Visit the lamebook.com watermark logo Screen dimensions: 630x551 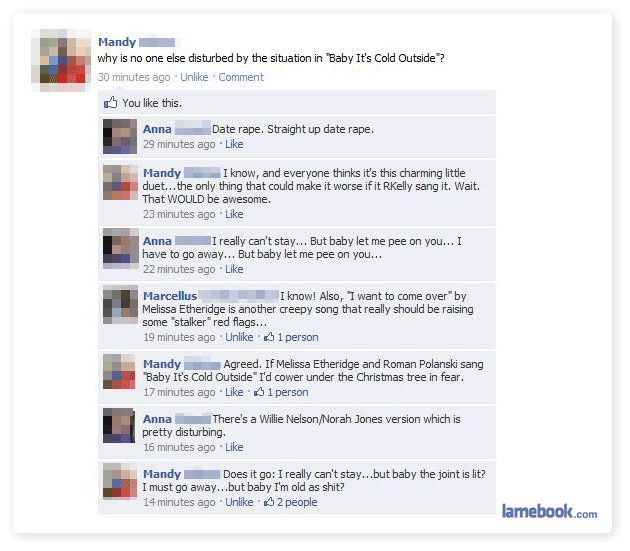(x=549, y=511)
